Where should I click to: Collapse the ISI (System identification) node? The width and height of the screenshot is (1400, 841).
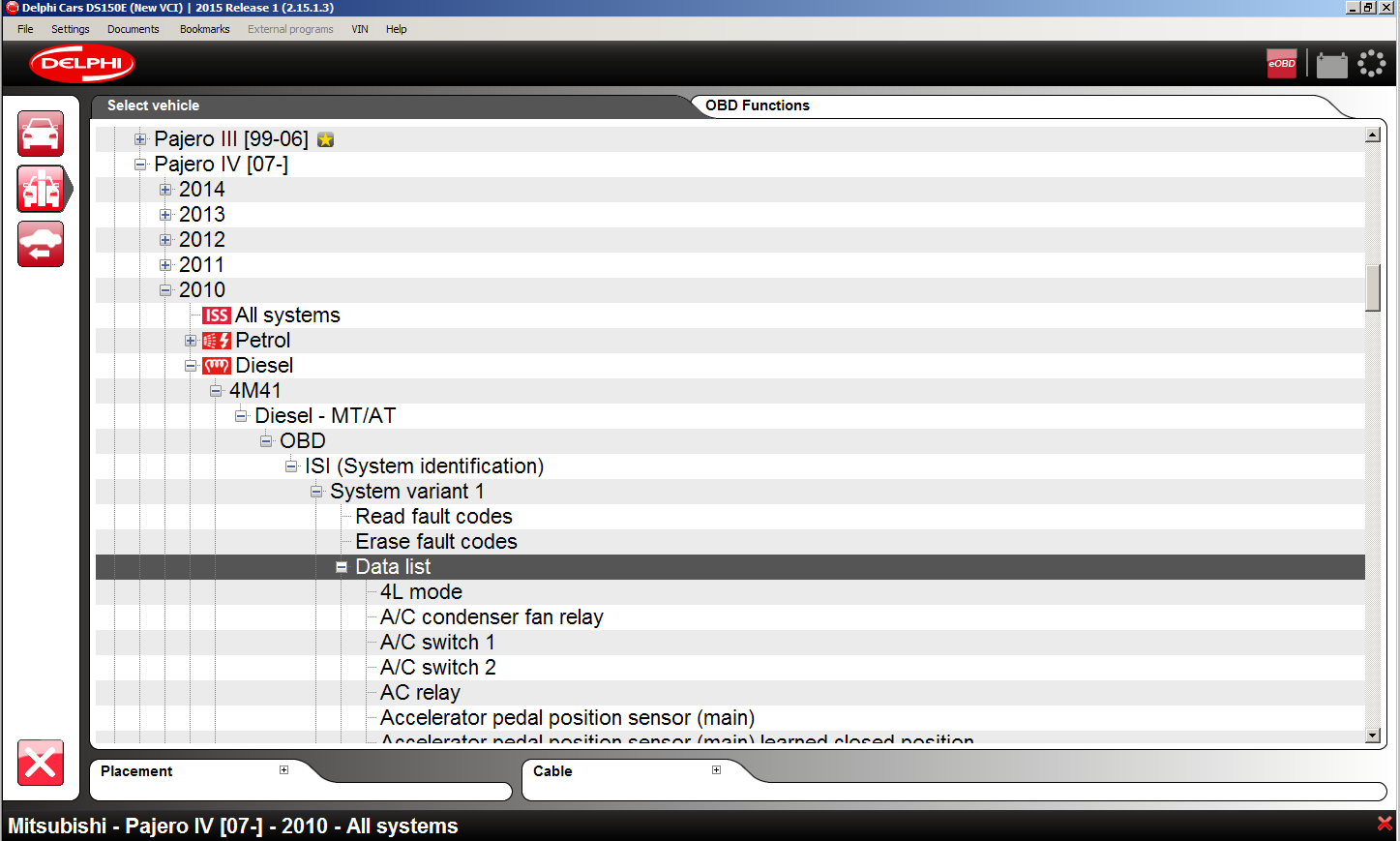291,466
